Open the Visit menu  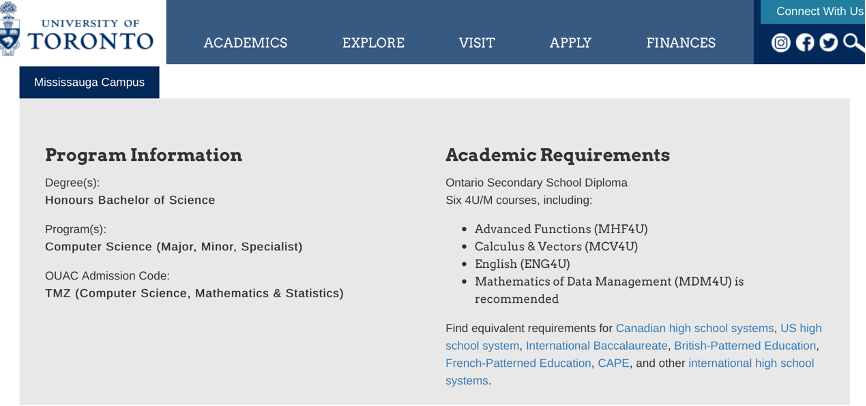click(x=477, y=43)
